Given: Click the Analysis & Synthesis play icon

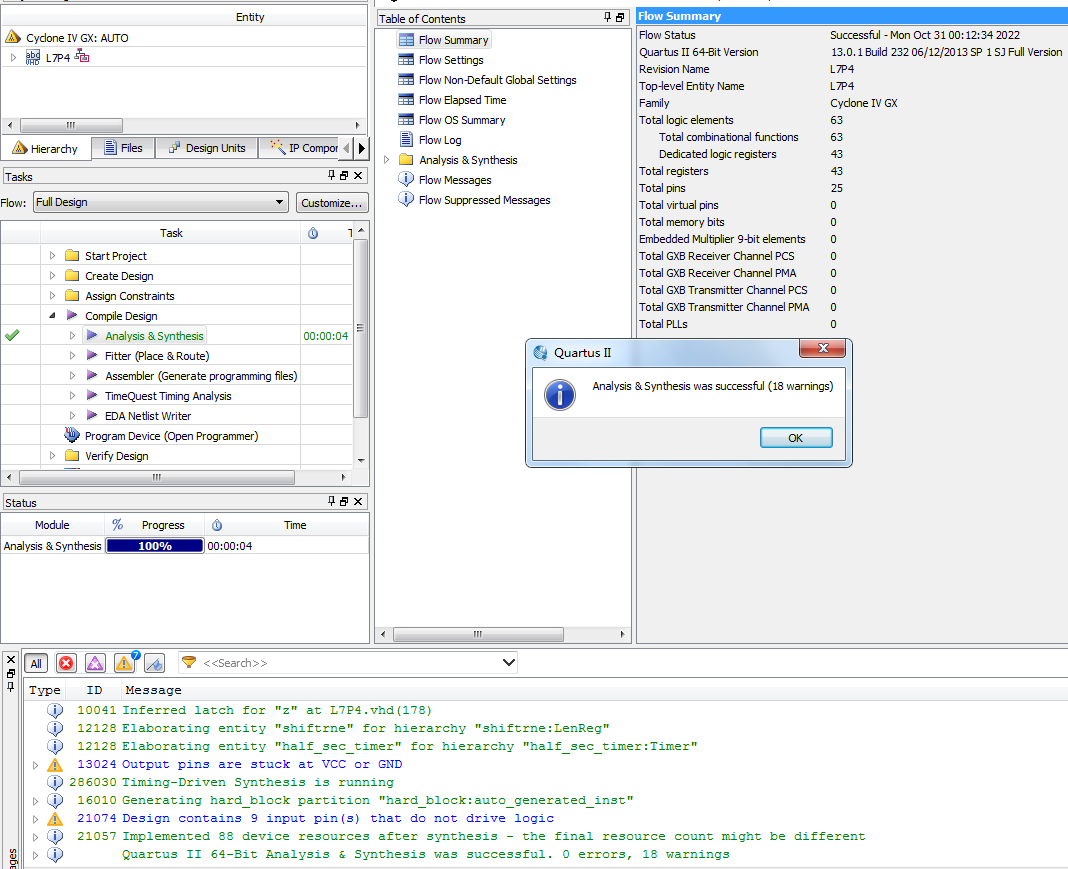Looking at the screenshot, I should tap(92, 336).
